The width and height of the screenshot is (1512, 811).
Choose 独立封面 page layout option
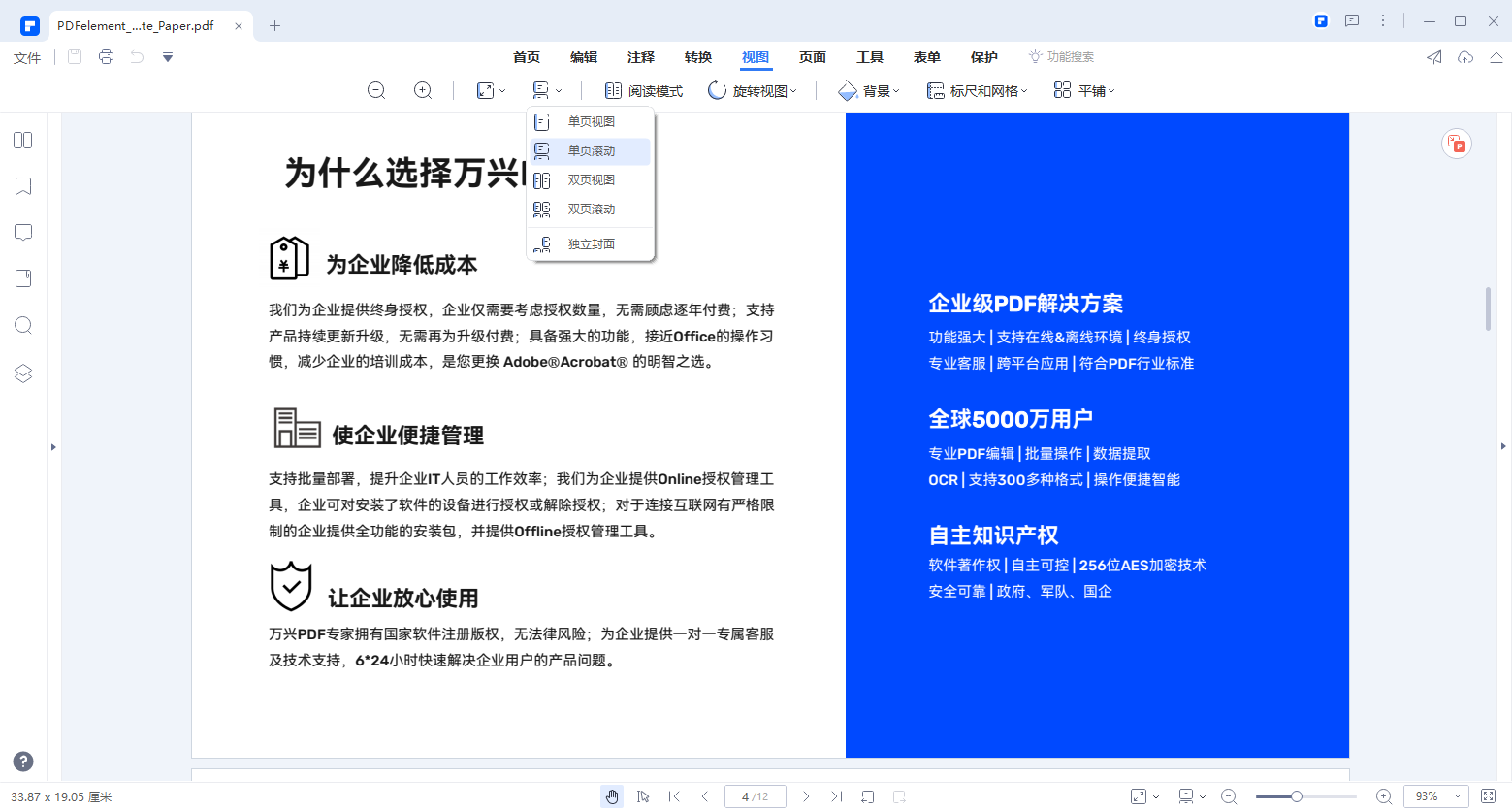590,243
